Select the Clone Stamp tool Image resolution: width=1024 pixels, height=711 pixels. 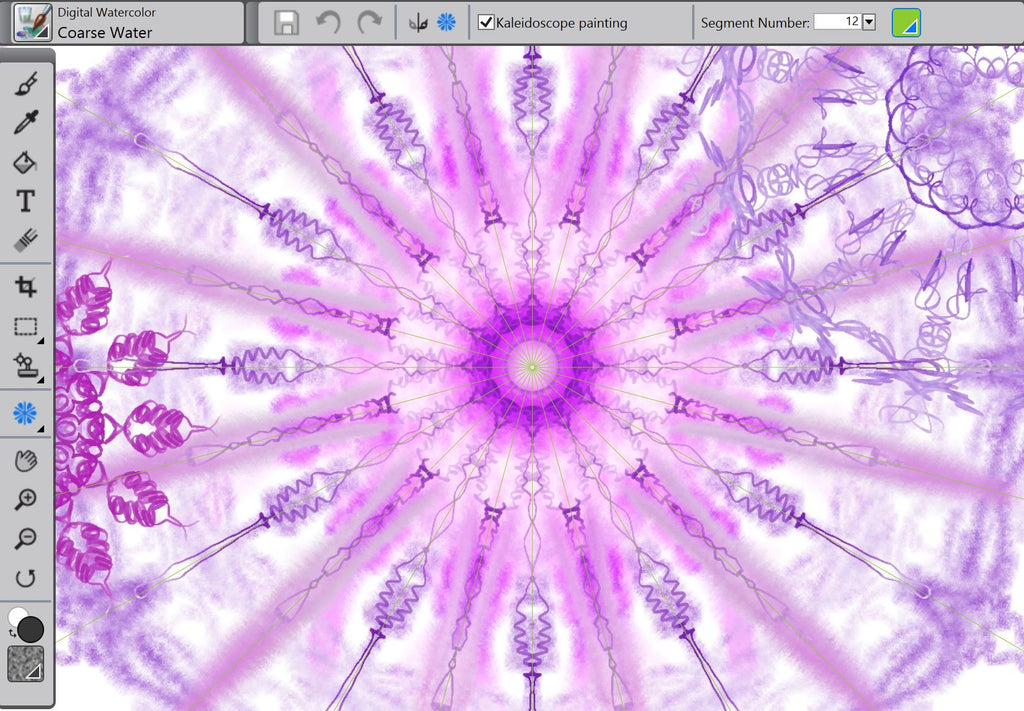[26, 366]
